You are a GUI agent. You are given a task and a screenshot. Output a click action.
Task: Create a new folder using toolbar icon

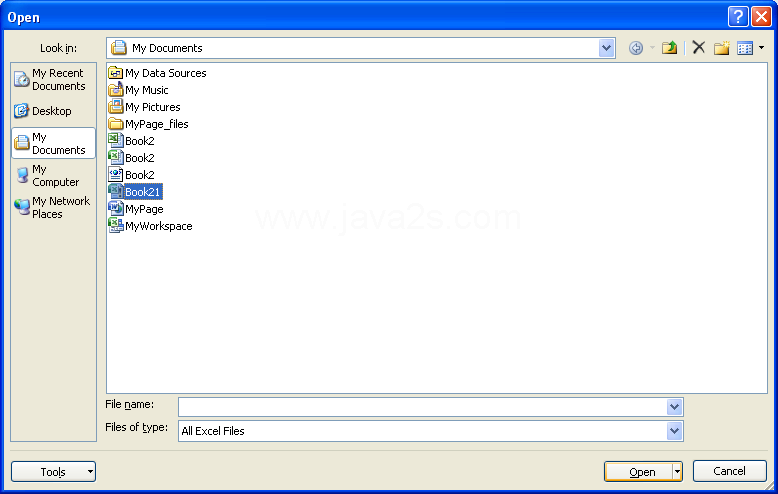click(x=721, y=48)
